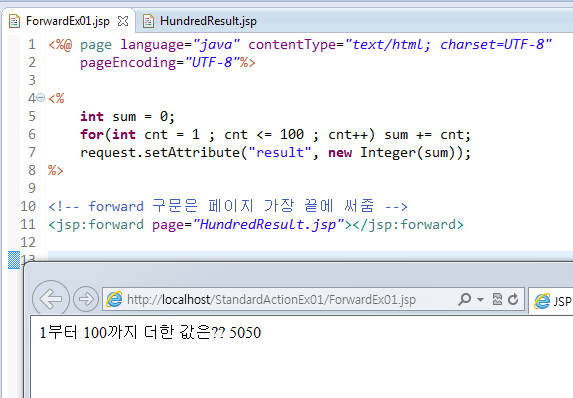Click "request.setAttribute" in line 7
This screenshot has width=573, height=398.
pos(160,152)
